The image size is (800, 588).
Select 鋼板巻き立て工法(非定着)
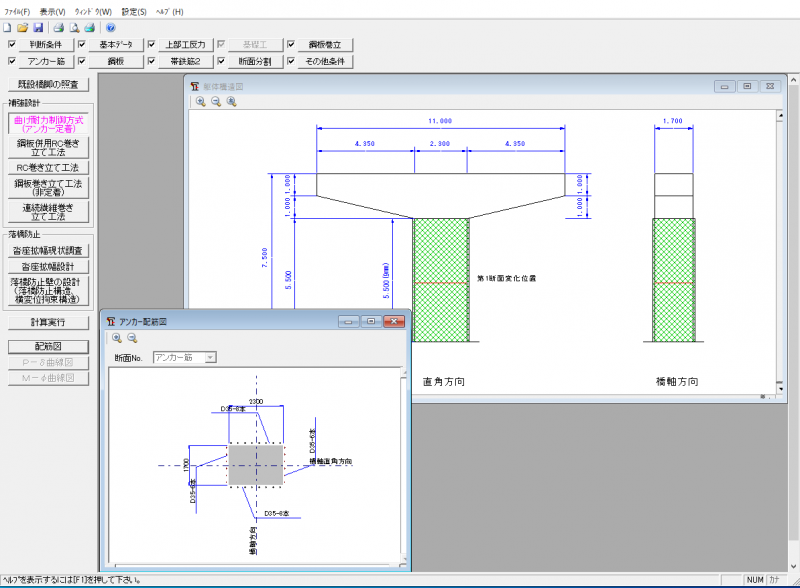click(48, 187)
